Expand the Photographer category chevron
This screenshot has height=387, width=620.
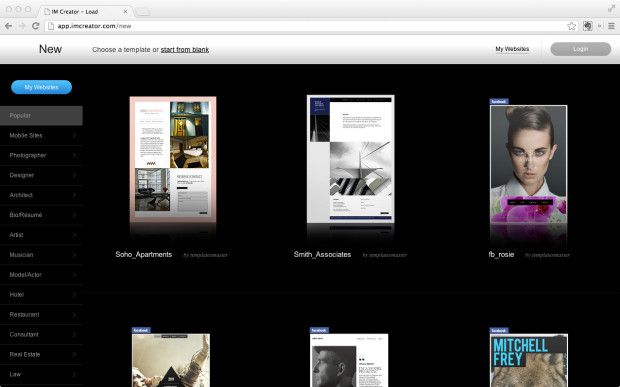[x=74, y=155]
